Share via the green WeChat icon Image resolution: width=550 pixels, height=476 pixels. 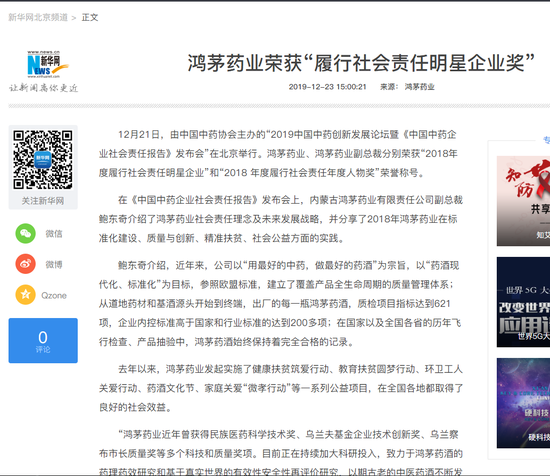25,233
